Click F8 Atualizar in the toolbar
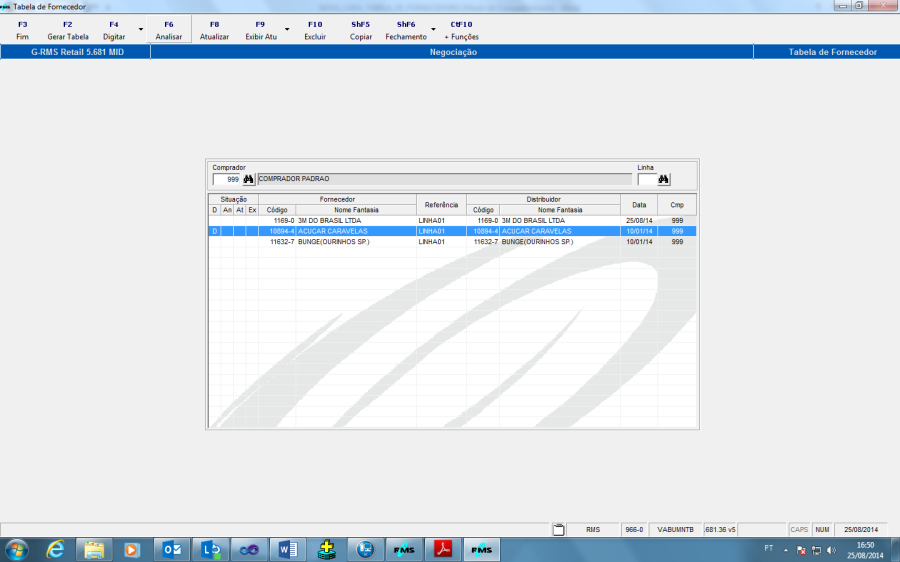Screen dimensions: 900x562 coord(214,30)
